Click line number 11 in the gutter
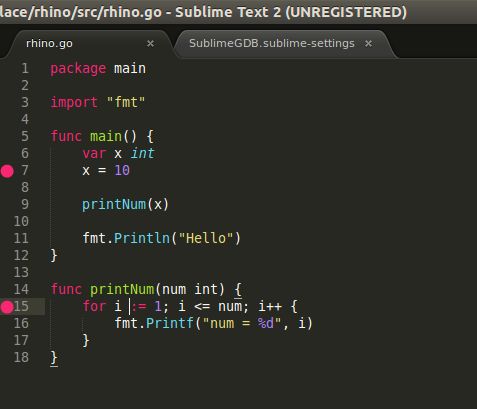This screenshot has width=477, height=409. coord(21,239)
